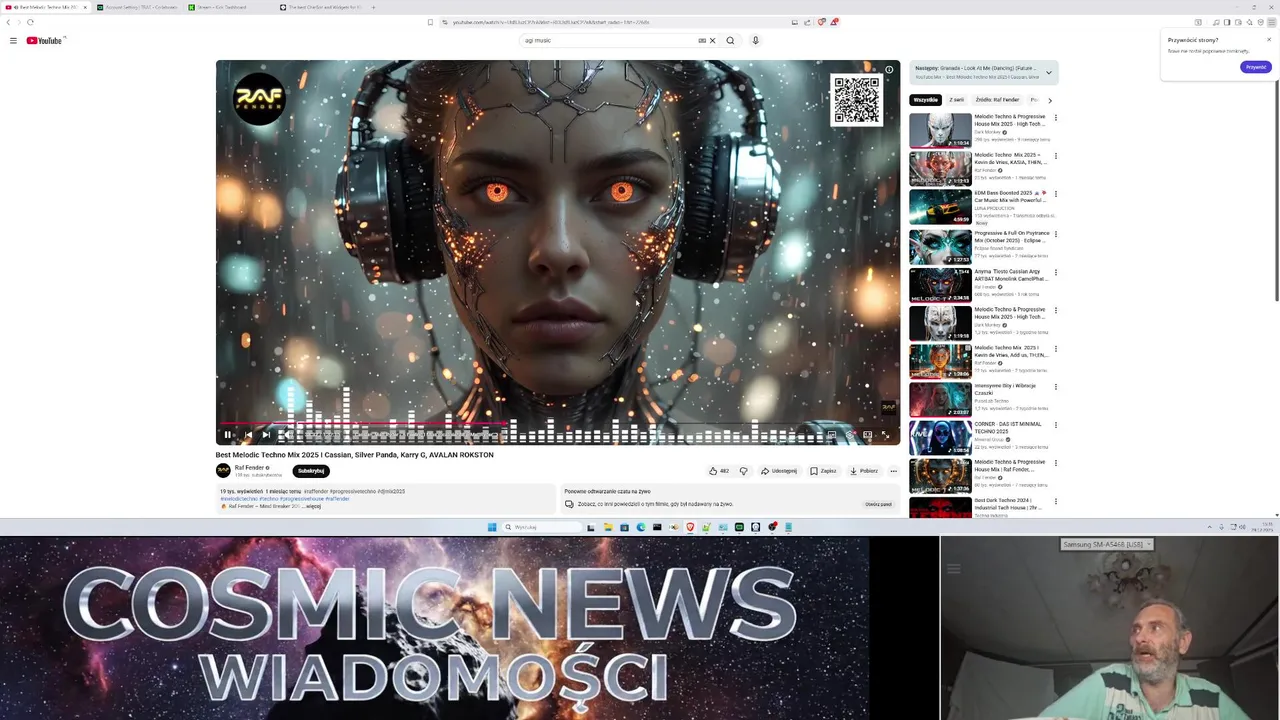Open the EDM Bass Boosted 2025 thumbnail
1280x720 pixels.
pos(940,207)
